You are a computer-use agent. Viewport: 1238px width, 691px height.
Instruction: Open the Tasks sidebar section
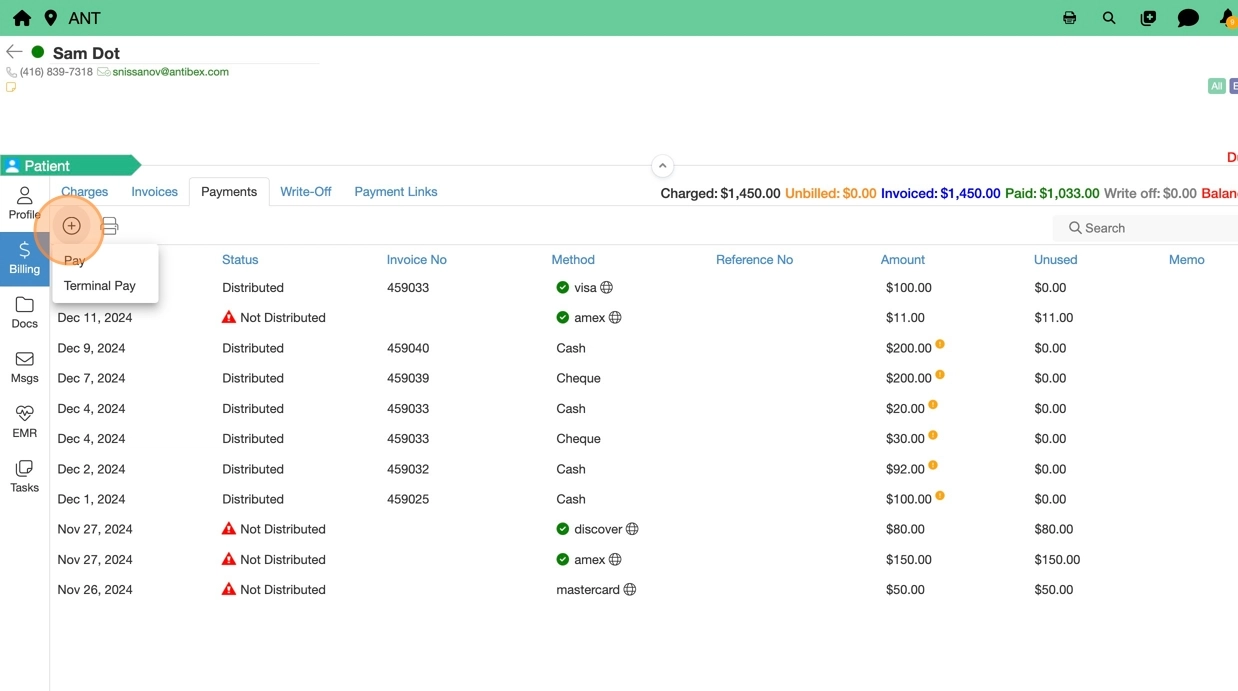pos(25,476)
